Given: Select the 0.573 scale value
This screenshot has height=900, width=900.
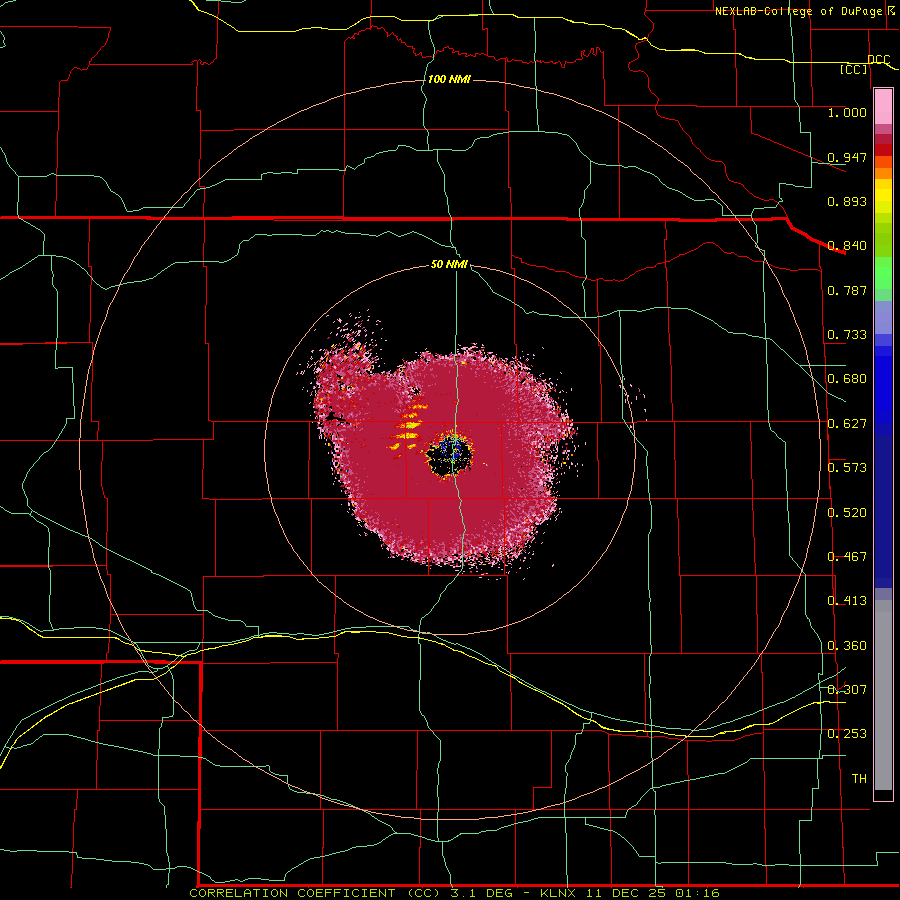Looking at the screenshot, I should click(x=847, y=468).
